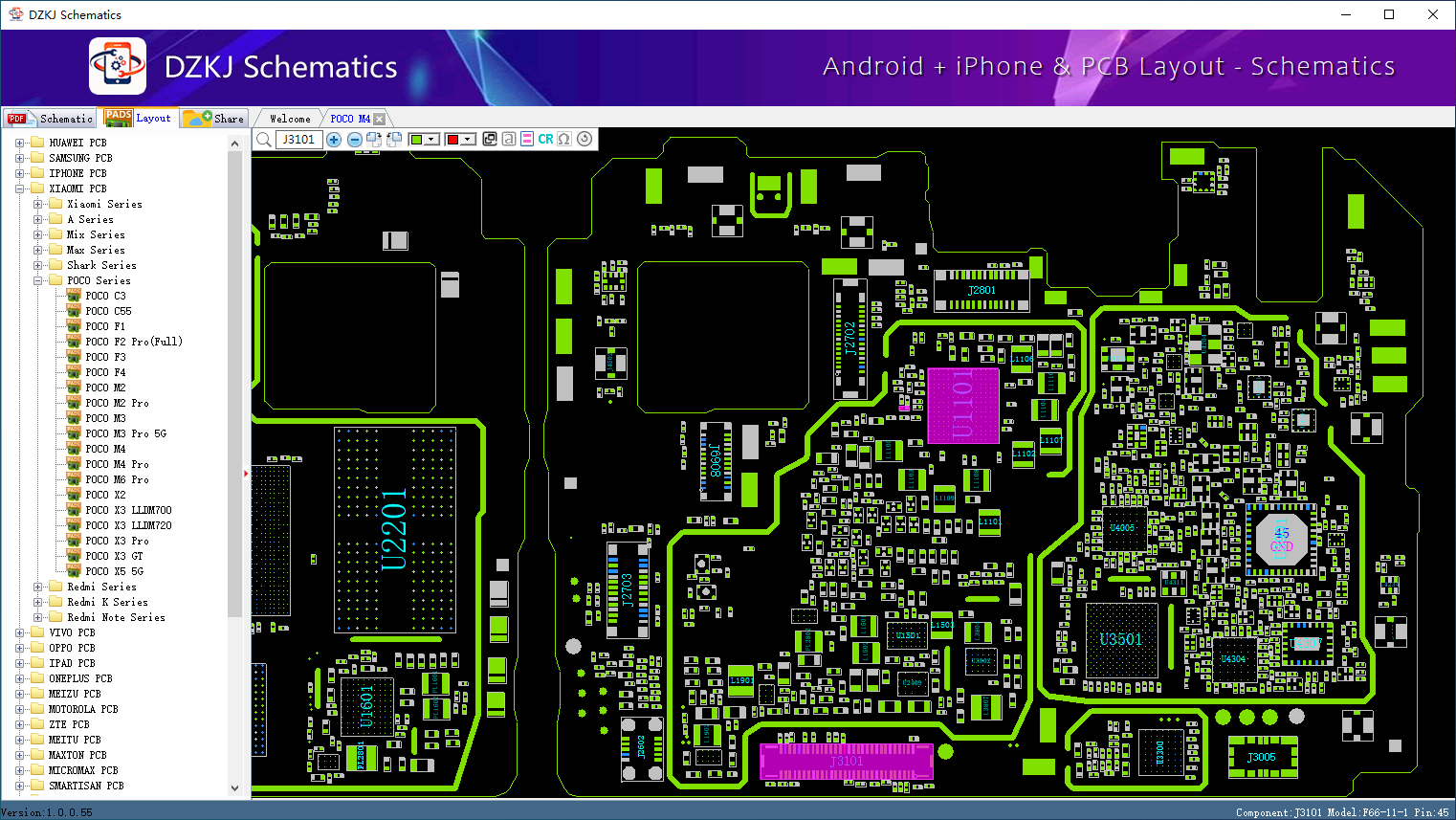Switch to the Layout tab

pyautogui.click(x=140, y=118)
